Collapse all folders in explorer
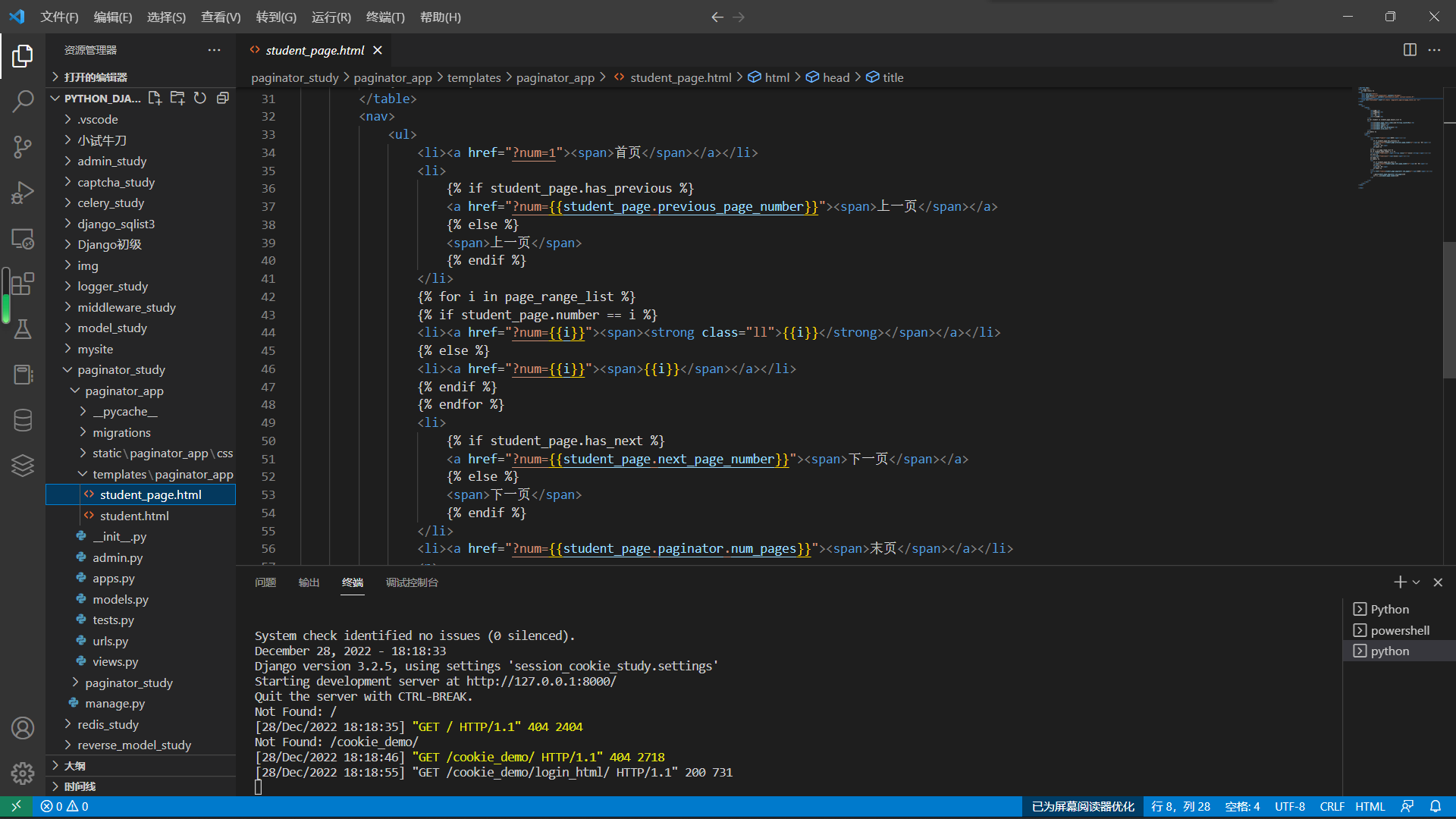 [223, 98]
